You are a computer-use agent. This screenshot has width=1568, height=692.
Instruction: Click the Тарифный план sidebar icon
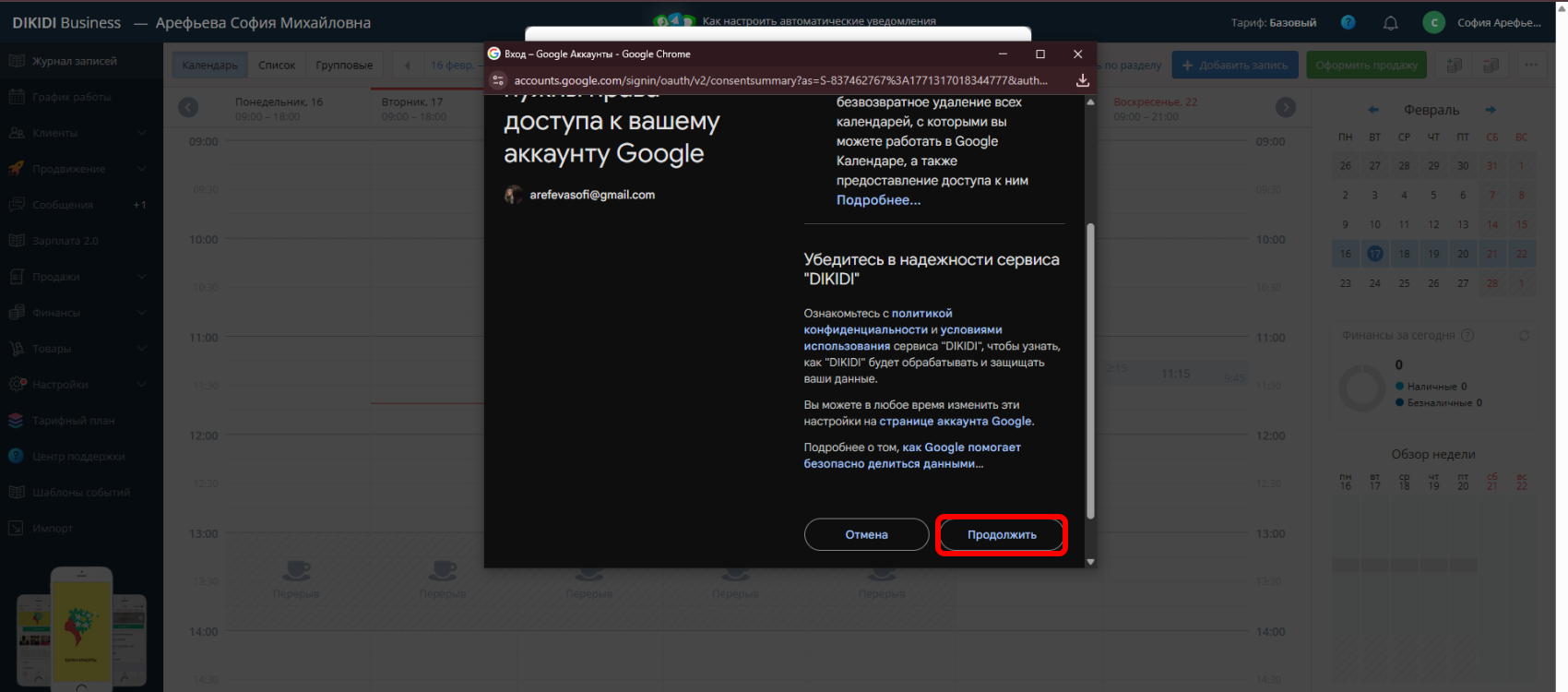pyautogui.click(x=17, y=421)
